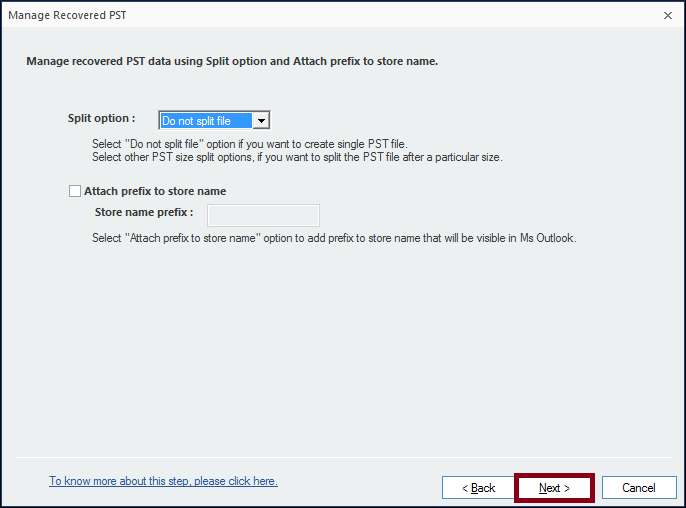The width and height of the screenshot is (686, 508).
Task: Close the Manage Recovered PST window
Action: click(668, 15)
